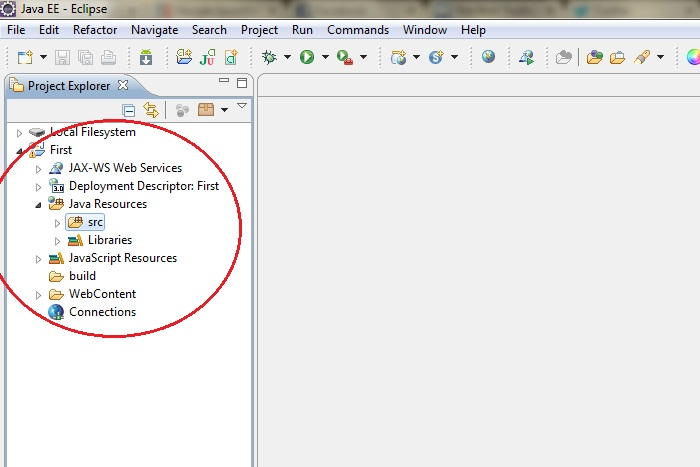Minimize the Project Explorer panel
The width and height of the screenshot is (700, 467).
224,81
